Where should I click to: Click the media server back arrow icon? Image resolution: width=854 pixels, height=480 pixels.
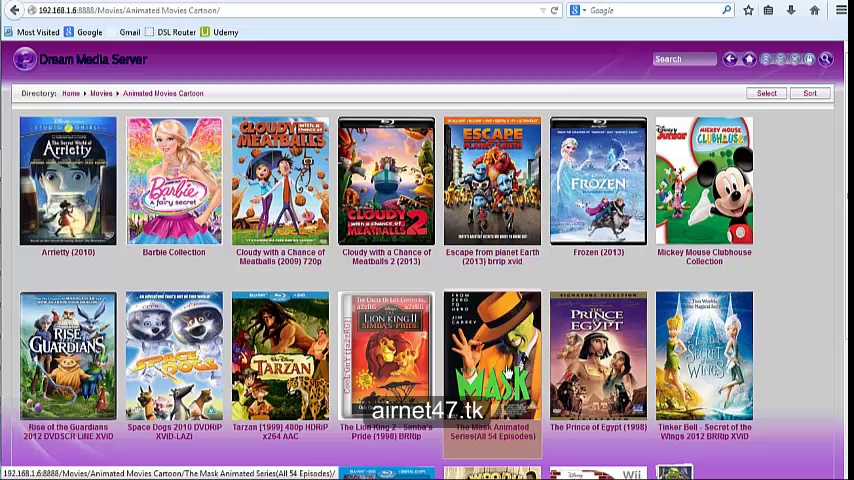click(x=730, y=59)
